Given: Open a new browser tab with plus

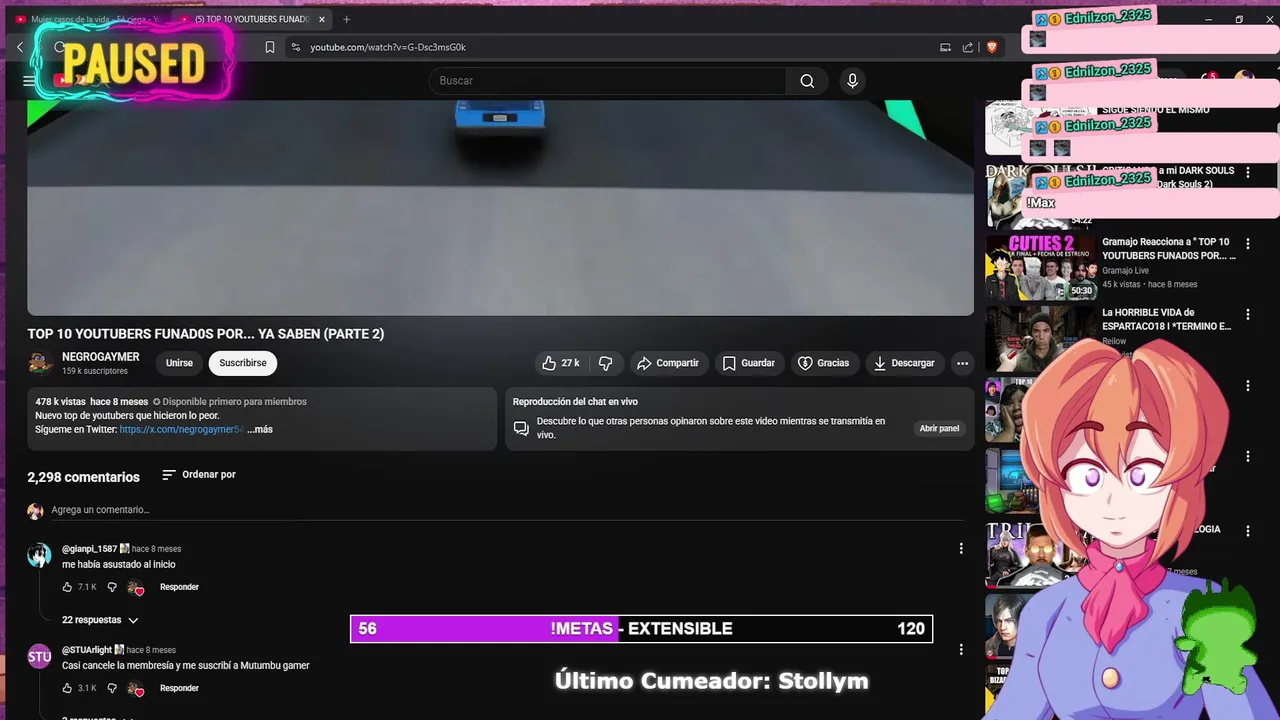Looking at the screenshot, I should tap(347, 19).
